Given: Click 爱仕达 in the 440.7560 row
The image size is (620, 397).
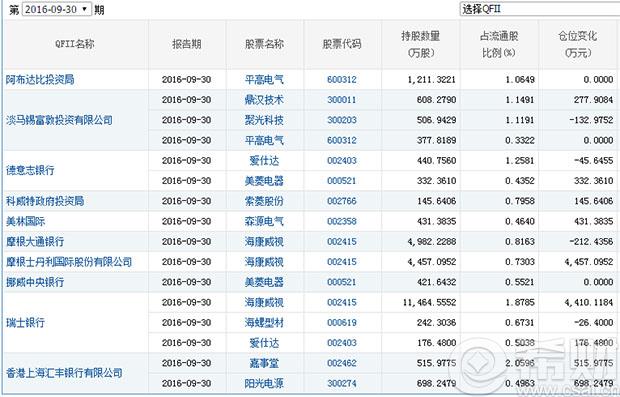Looking at the screenshot, I should tap(264, 161).
